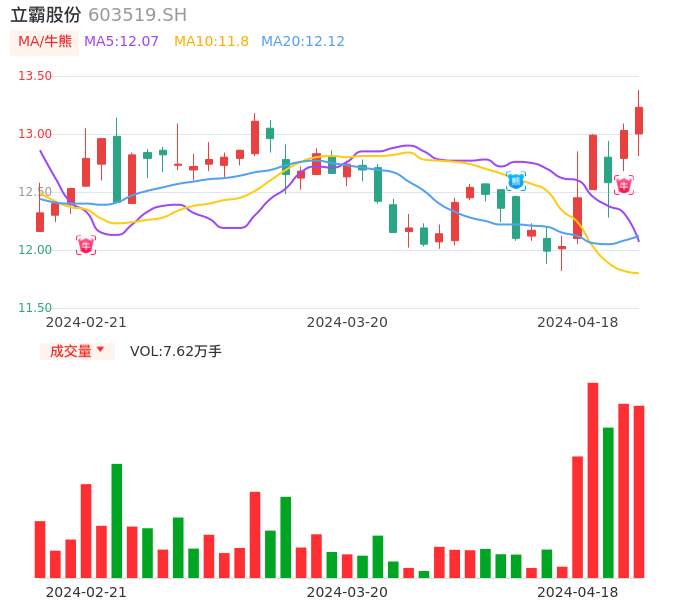This screenshot has width=686, height=606.
Task: Click the tallest red volume bar
Action: pyautogui.click(x=593, y=480)
